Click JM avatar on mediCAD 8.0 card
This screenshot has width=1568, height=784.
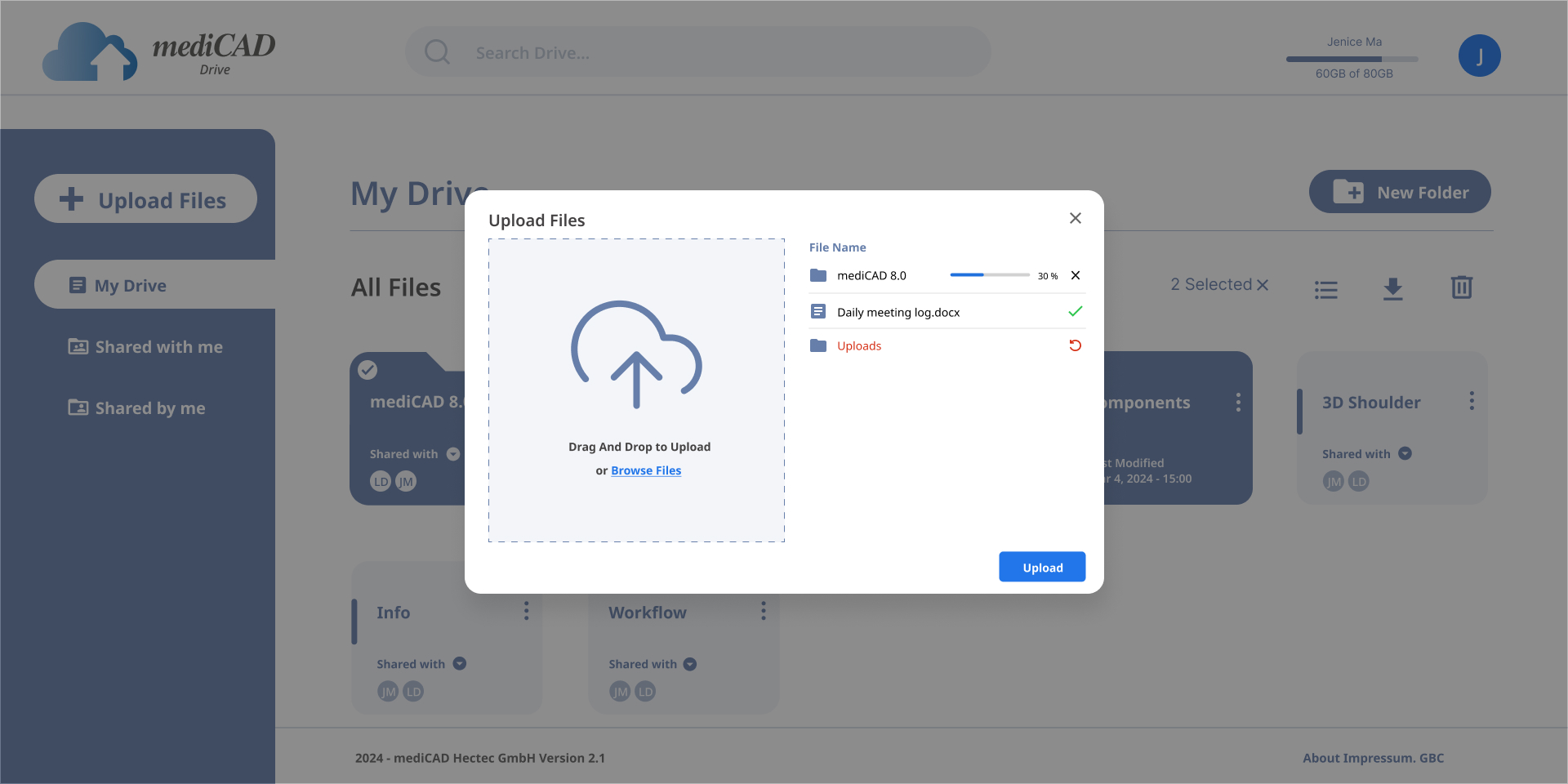click(406, 482)
